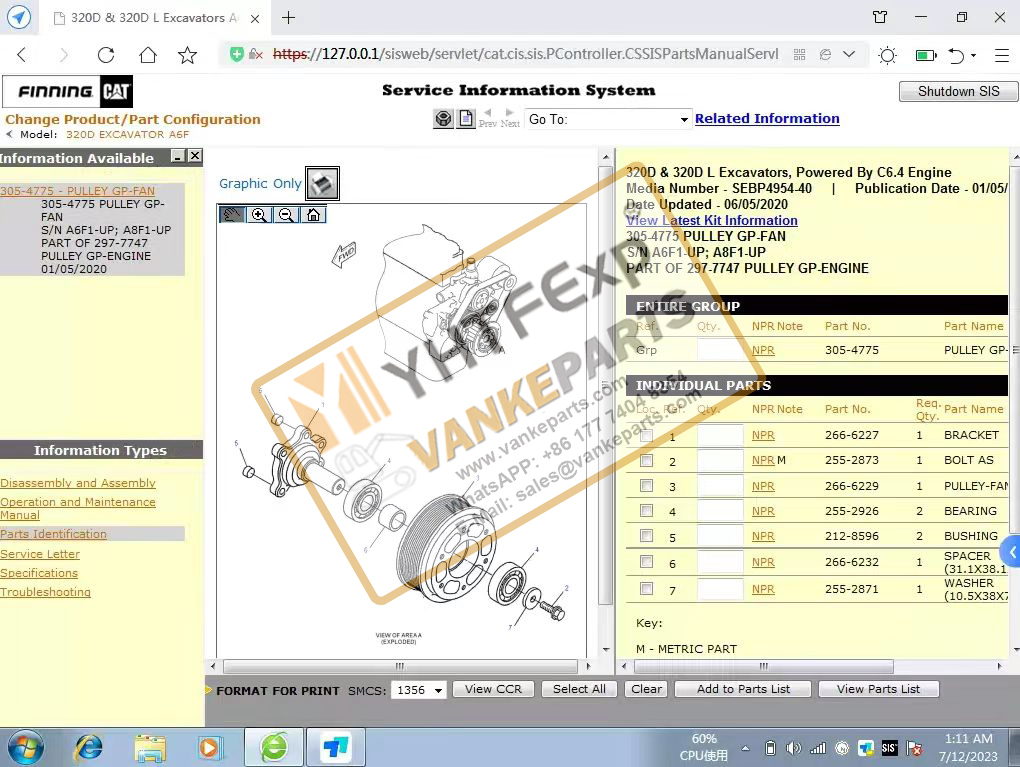Reload the browser page
Viewport: 1020px width, 767px height.
click(x=105, y=55)
